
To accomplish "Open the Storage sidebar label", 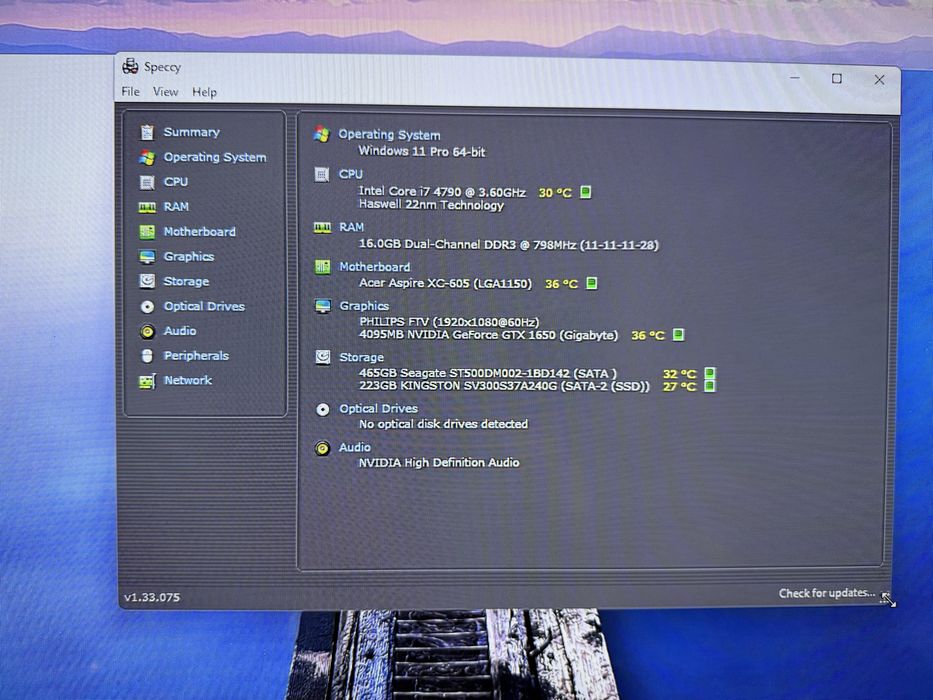I will pyautogui.click(x=186, y=282).
